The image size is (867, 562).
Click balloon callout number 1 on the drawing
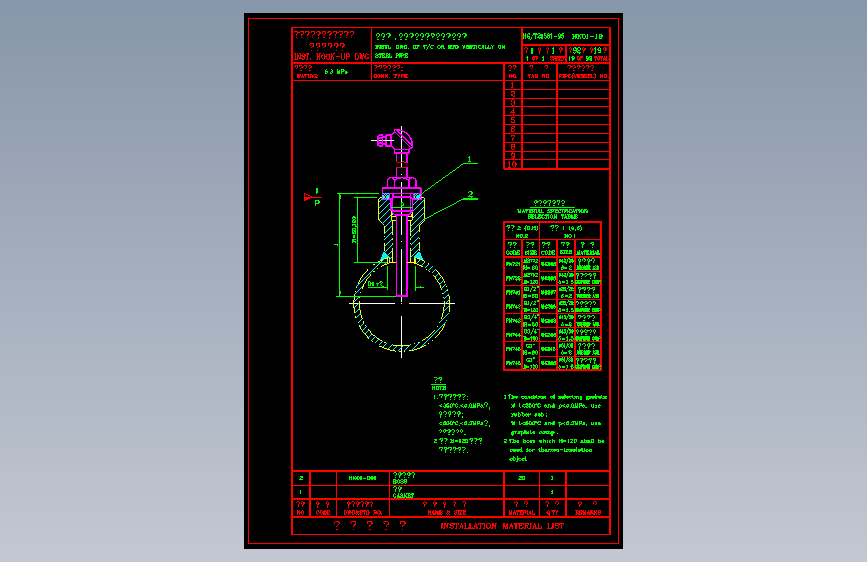469,159
